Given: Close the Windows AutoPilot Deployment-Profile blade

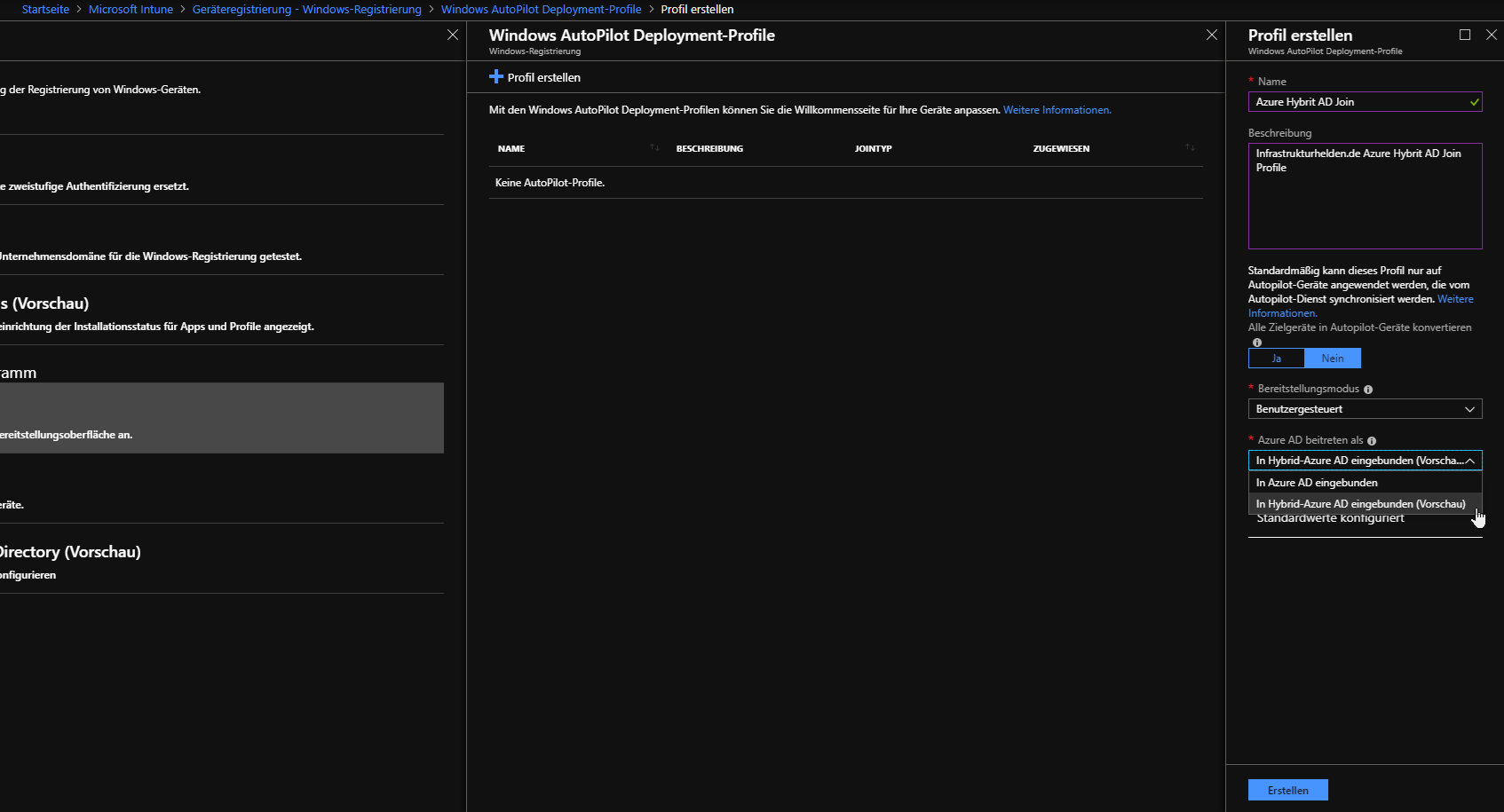Looking at the screenshot, I should 1212,35.
